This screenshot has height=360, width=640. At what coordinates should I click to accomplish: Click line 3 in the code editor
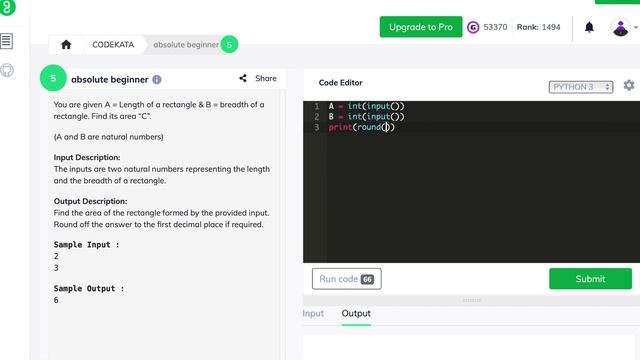tap(471, 127)
